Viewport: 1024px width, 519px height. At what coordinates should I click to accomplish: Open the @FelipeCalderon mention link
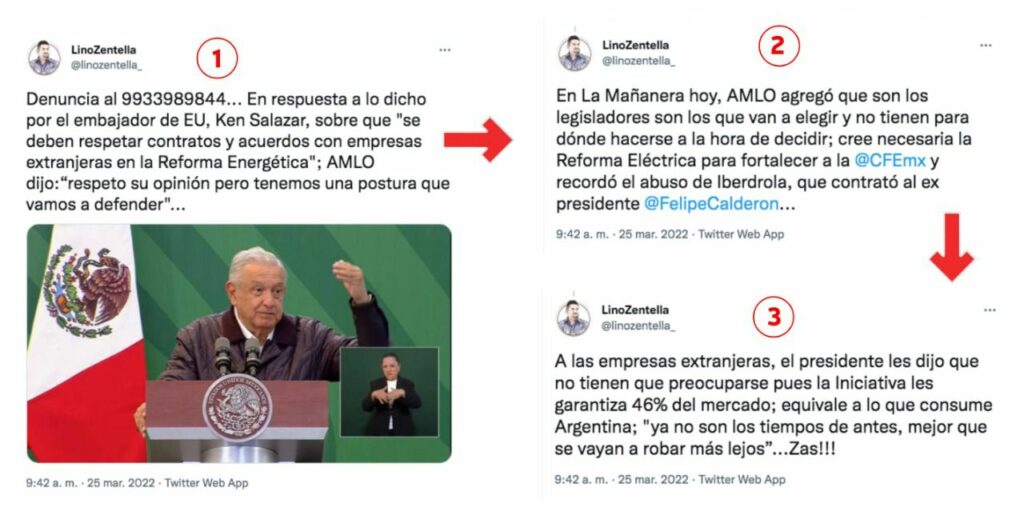[711, 204]
